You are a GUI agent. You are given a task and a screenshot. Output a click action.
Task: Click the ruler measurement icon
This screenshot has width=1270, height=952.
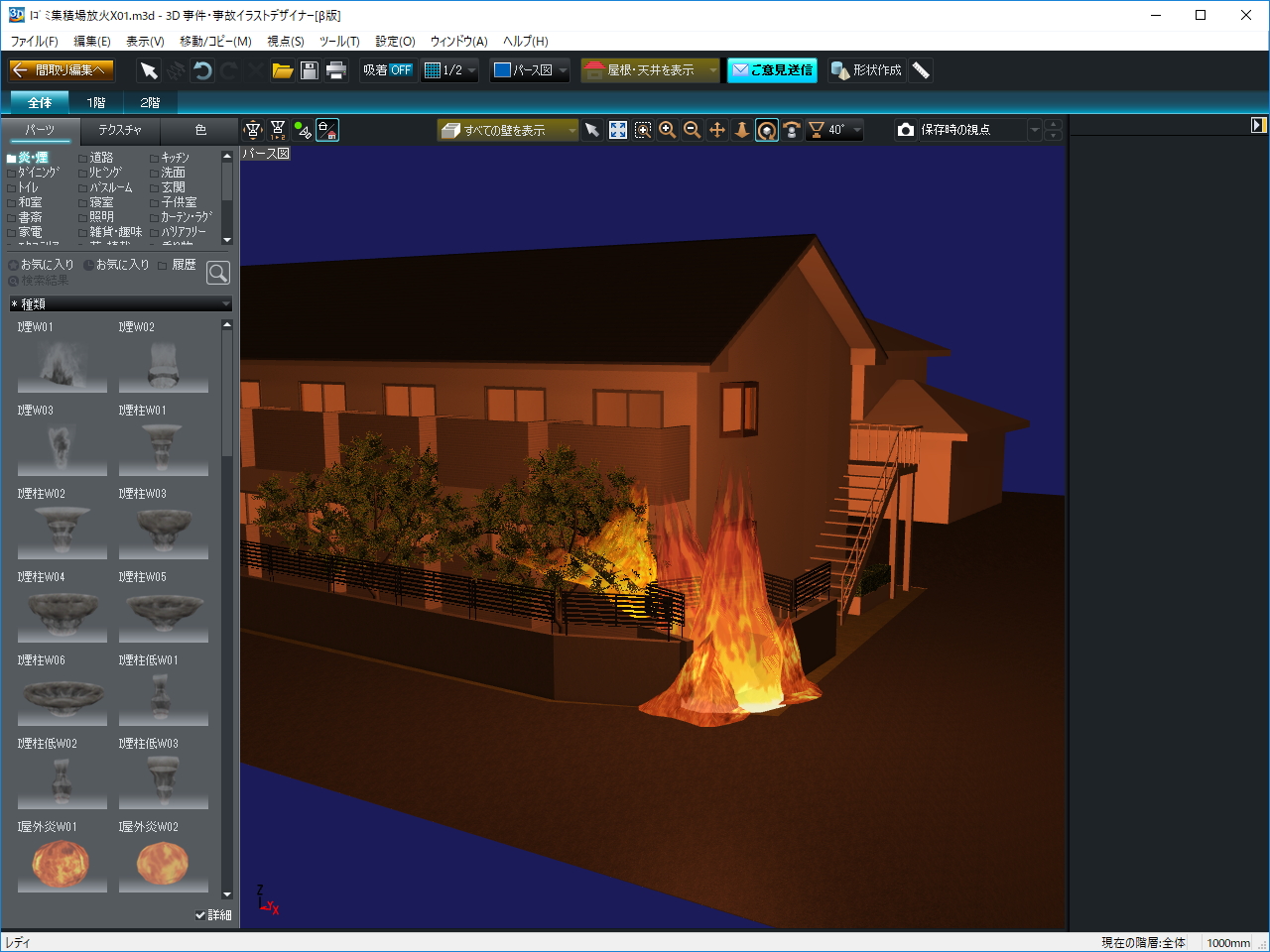(921, 70)
